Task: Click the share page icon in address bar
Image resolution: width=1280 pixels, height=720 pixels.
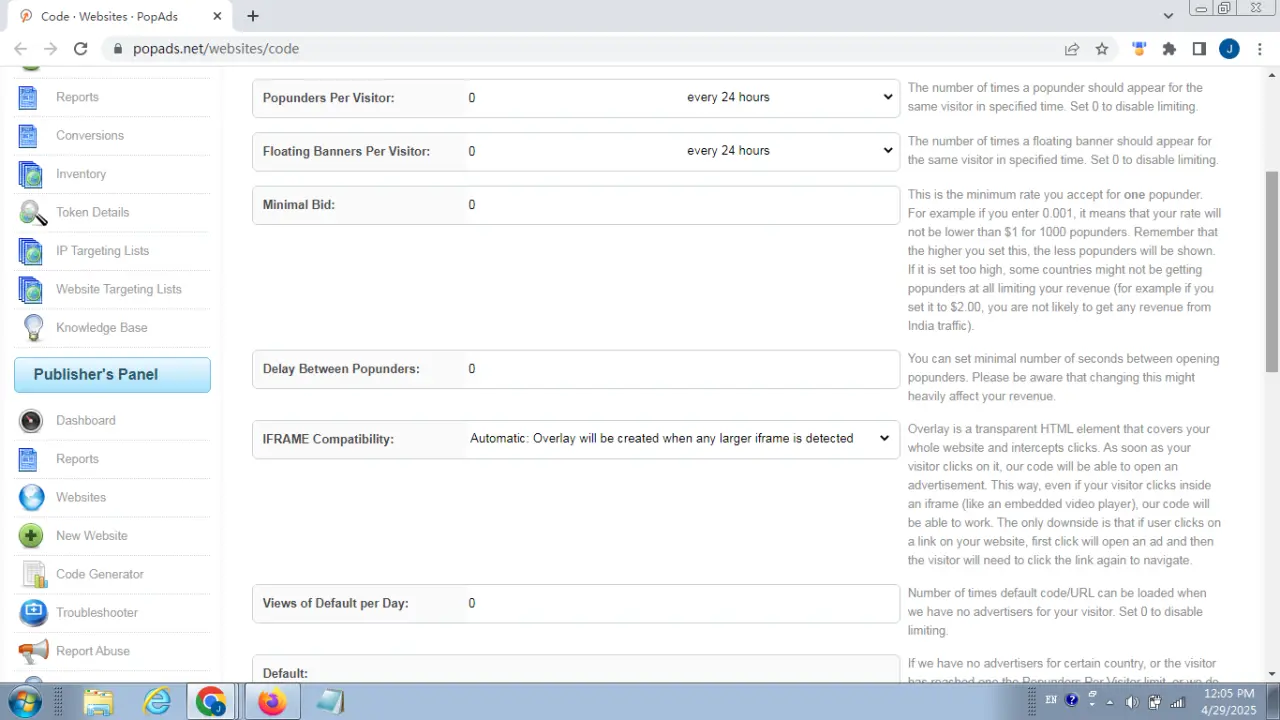Action: point(1072,48)
